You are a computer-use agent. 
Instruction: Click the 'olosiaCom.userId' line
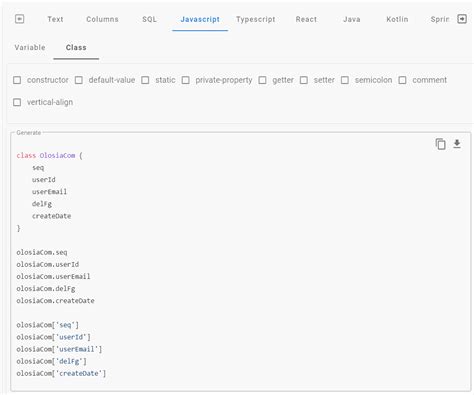(x=48, y=264)
